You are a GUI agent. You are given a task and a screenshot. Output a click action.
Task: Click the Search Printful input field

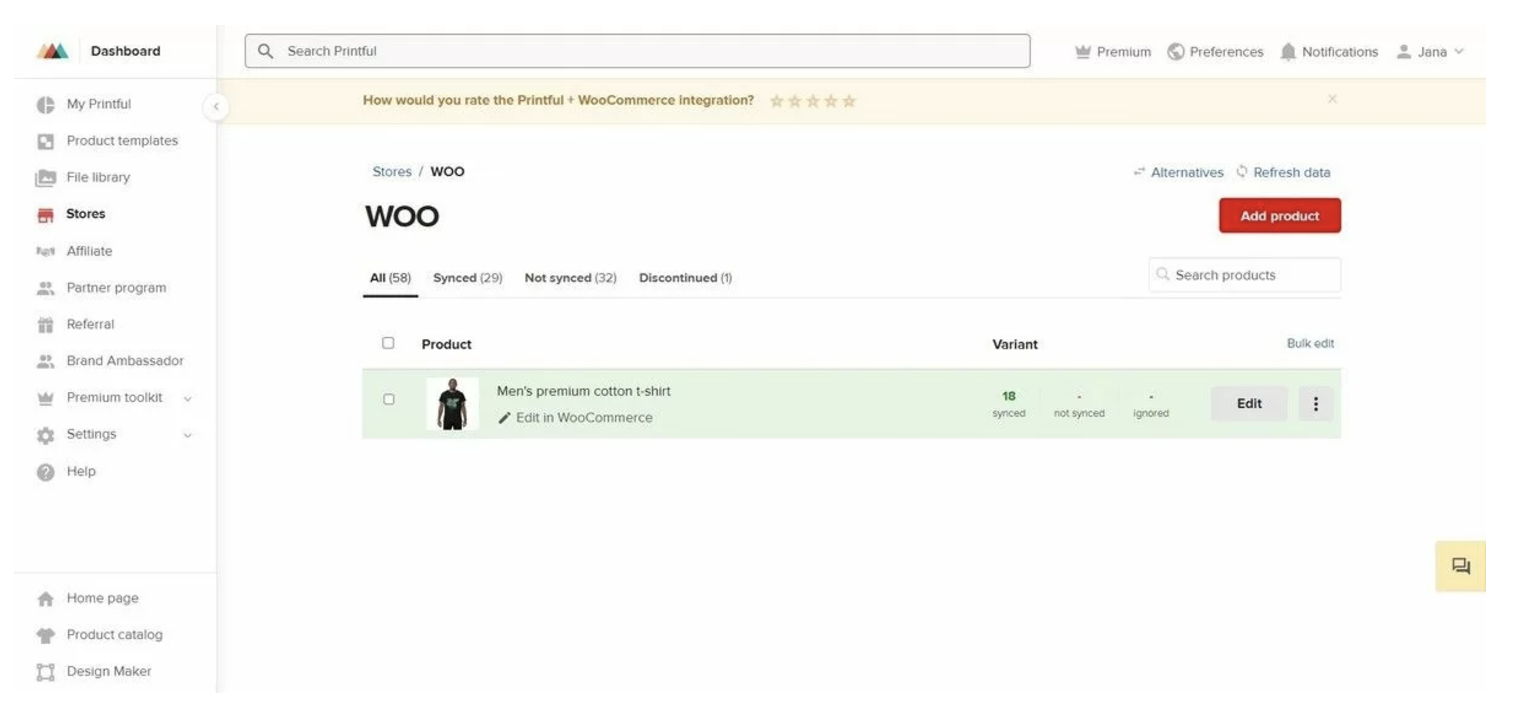coord(637,51)
